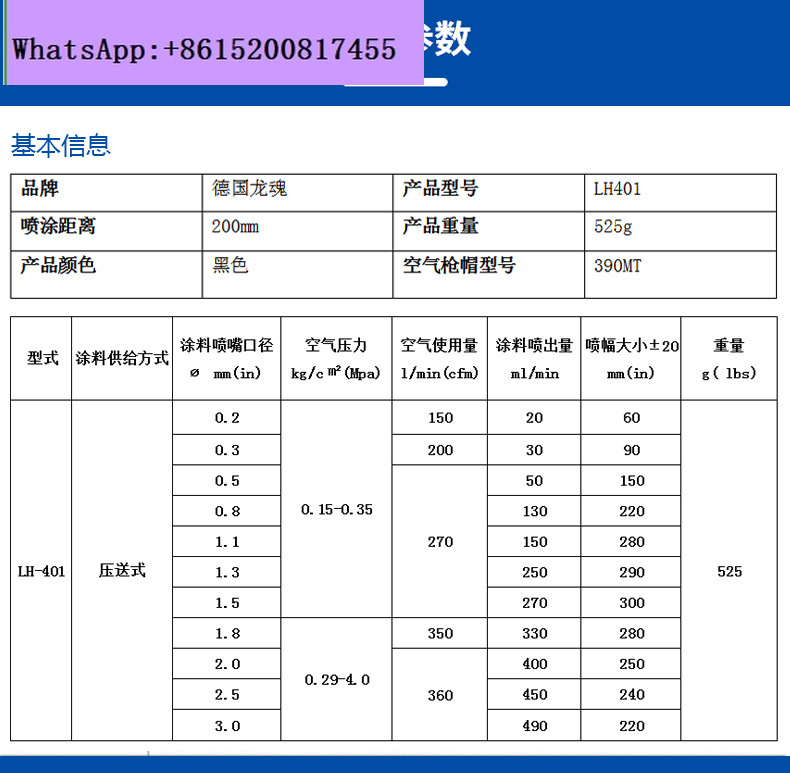Select the color value 黑色
The image size is (790, 773).
[230, 266]
